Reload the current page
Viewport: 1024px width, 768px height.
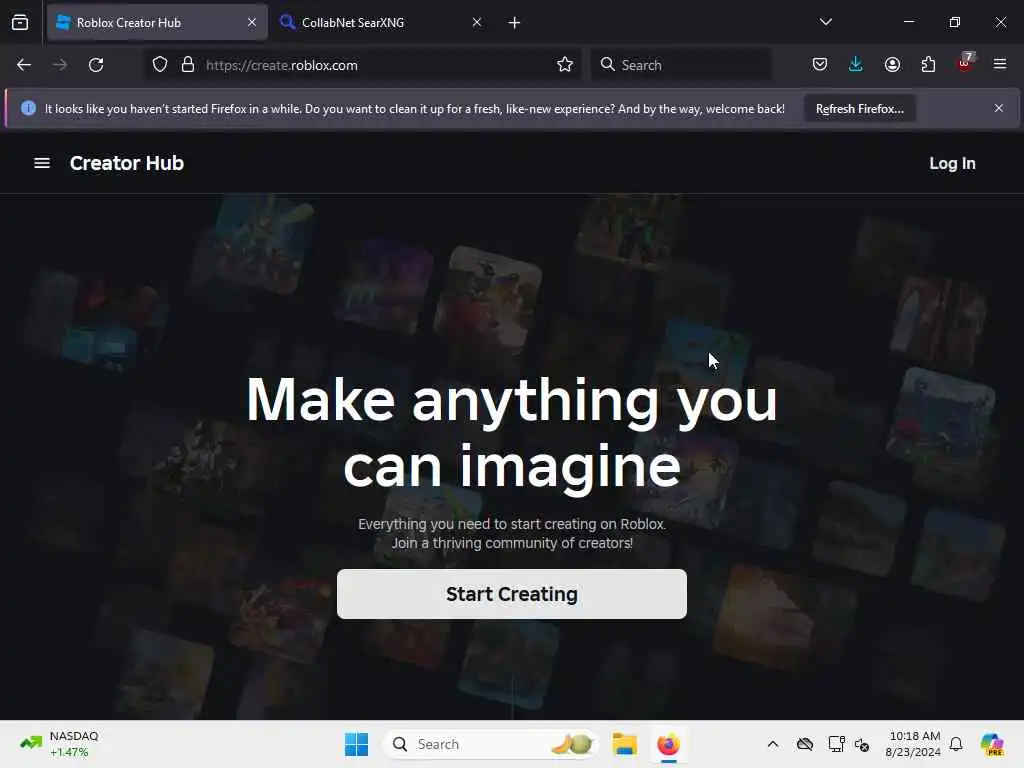(96, 65)
